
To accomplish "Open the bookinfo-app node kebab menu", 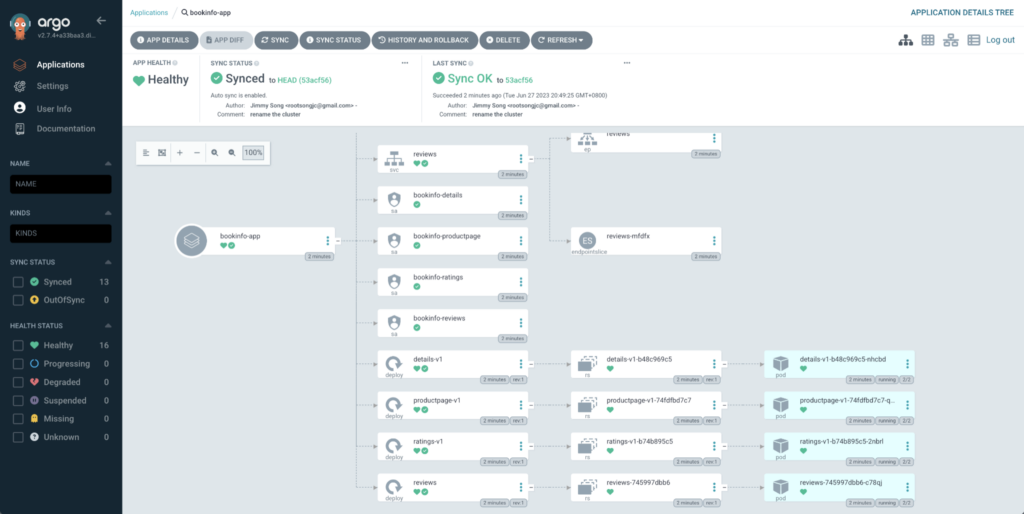I will [328, 240].
